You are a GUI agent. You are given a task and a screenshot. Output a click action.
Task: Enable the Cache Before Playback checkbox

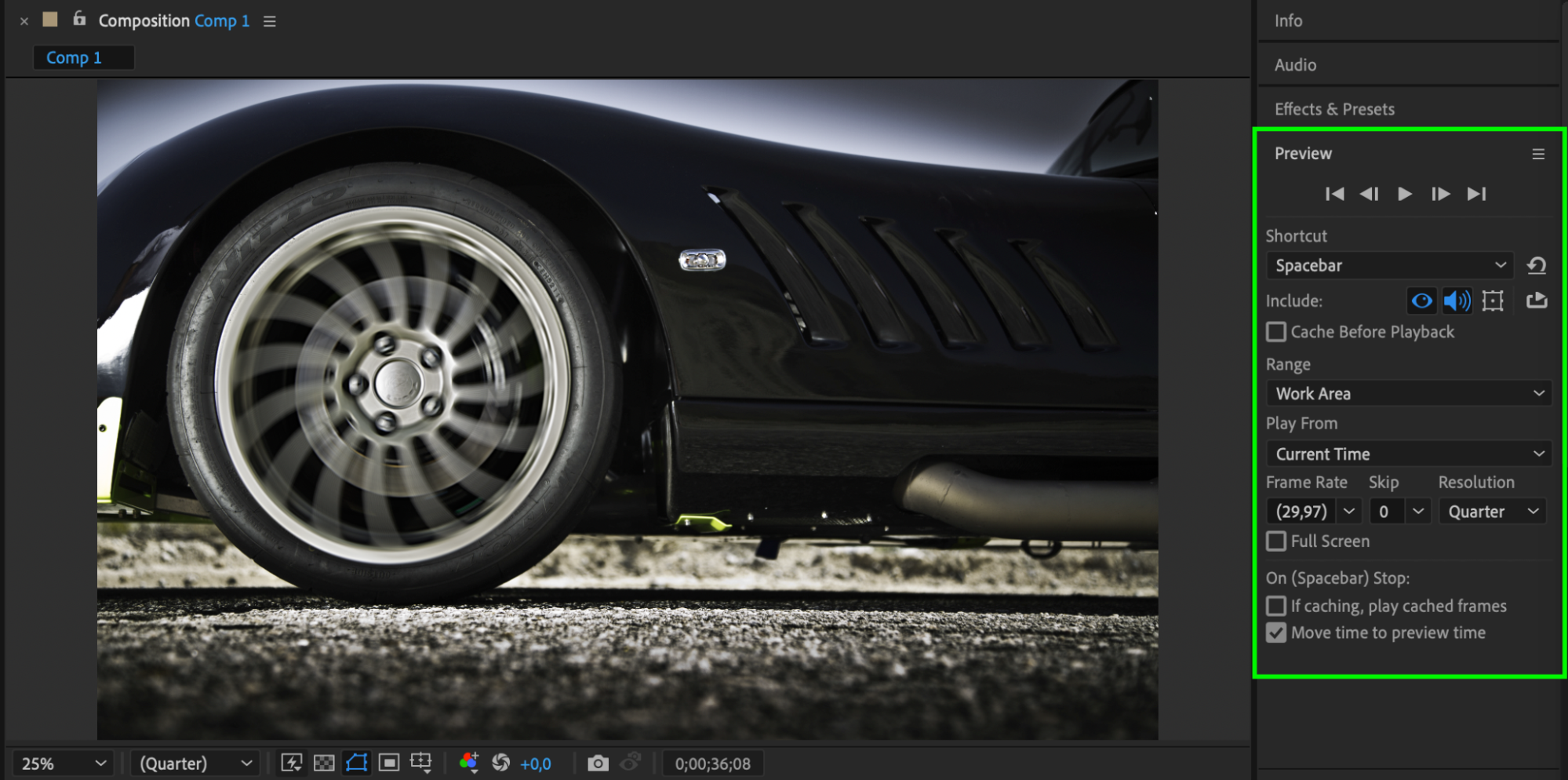click(x=1276, y=332)
